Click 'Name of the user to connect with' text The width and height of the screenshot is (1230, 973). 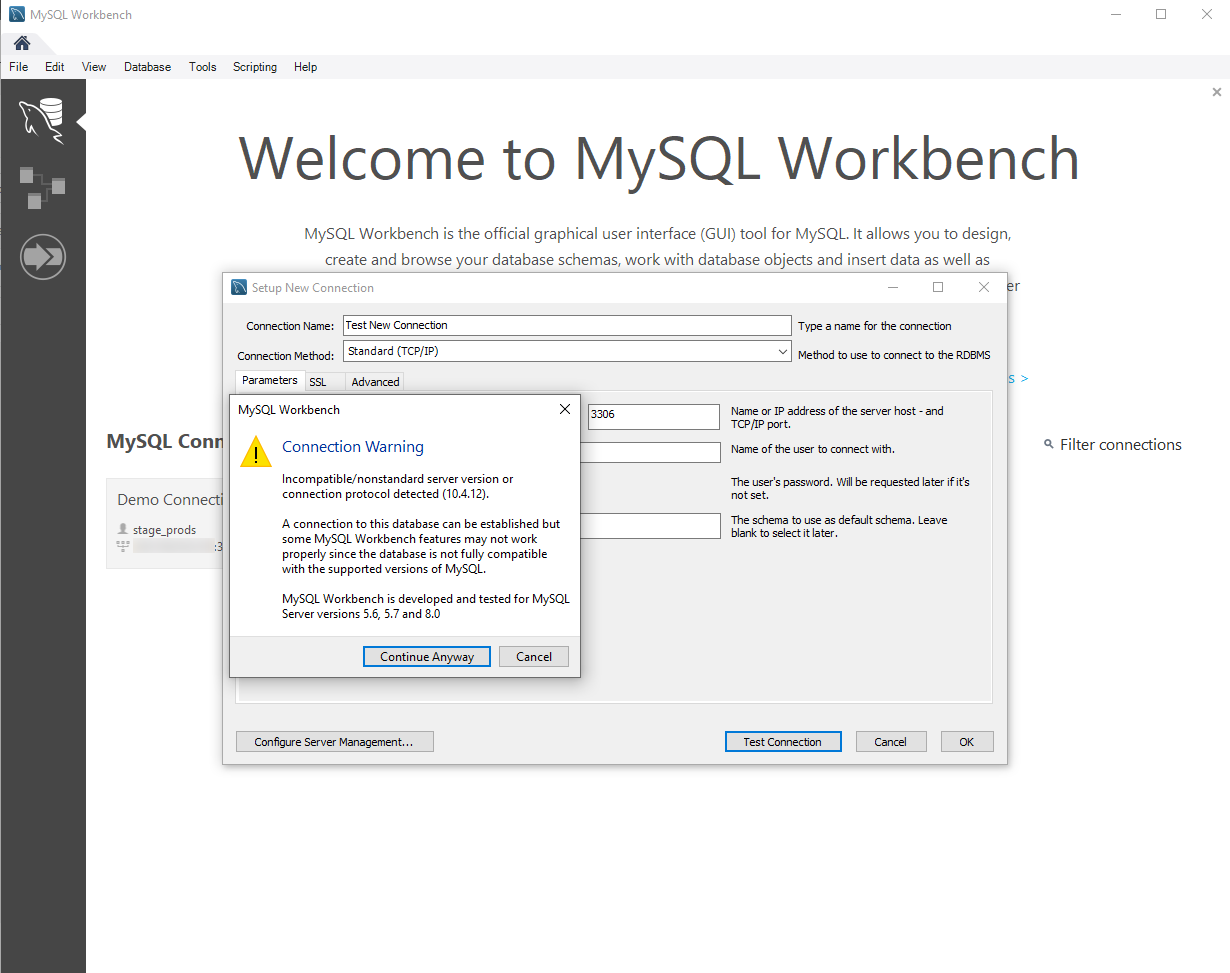pos(813,449)
